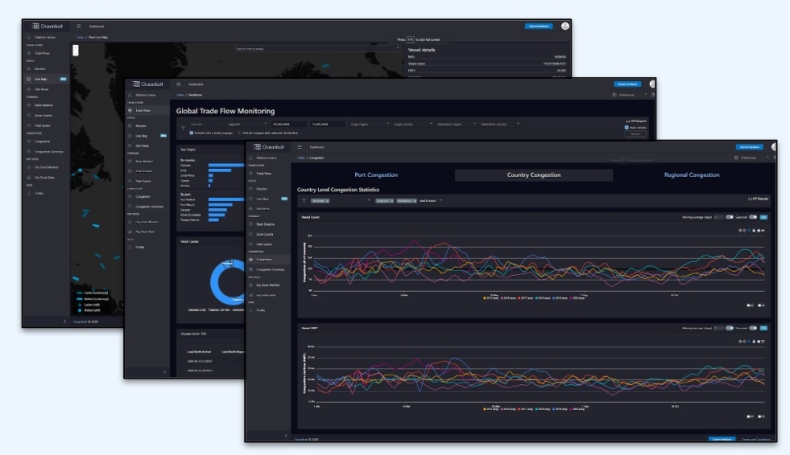Toggle the moving average switch on Vessel DWT chart
This screenshot has height=455, width=790.
(727, 328)
